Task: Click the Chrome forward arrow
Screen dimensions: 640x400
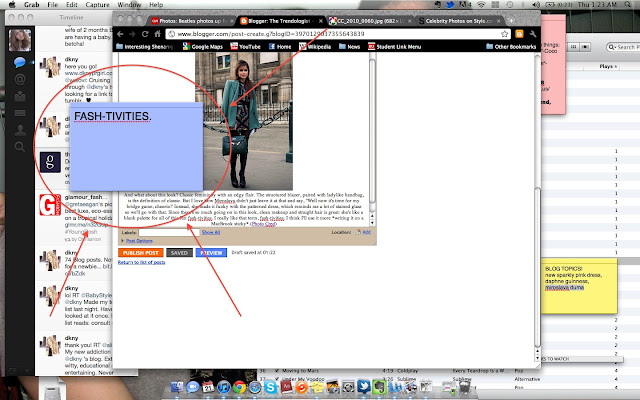Action: point(132,34)
